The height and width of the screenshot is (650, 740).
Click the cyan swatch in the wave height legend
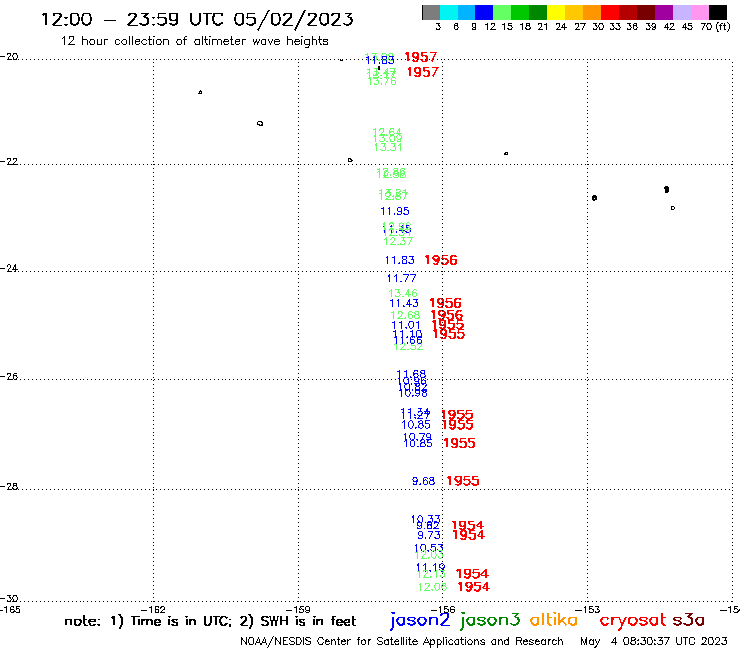449,12
